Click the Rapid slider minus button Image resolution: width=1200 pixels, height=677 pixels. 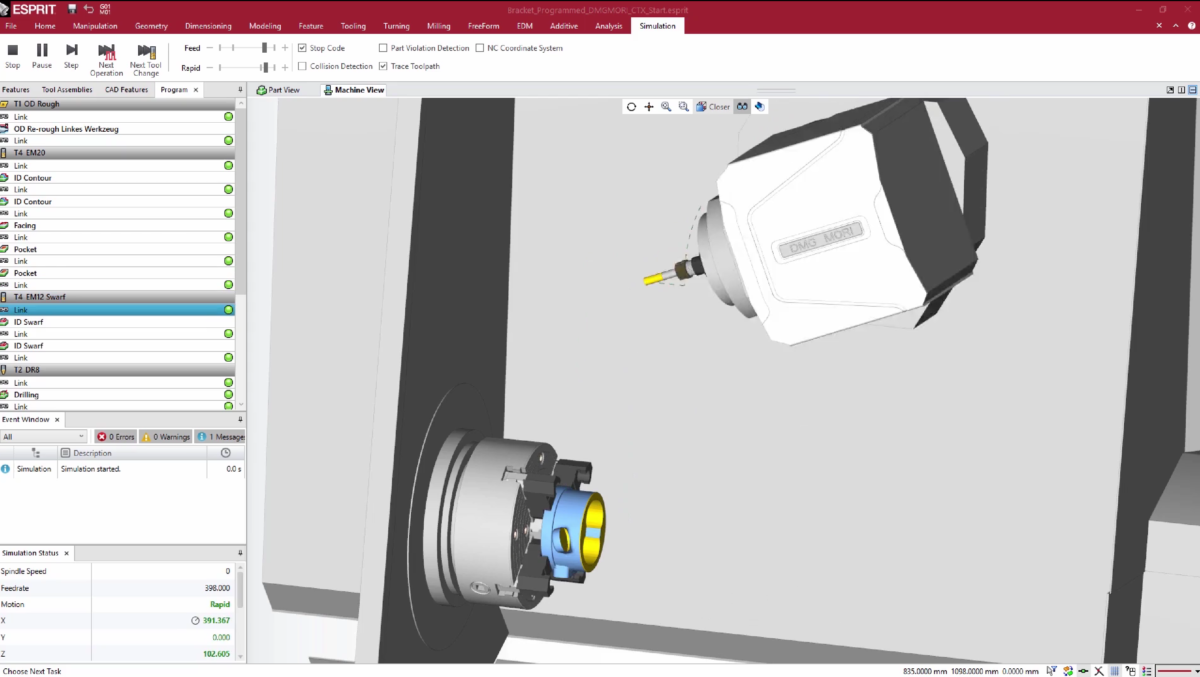(209, 67)
